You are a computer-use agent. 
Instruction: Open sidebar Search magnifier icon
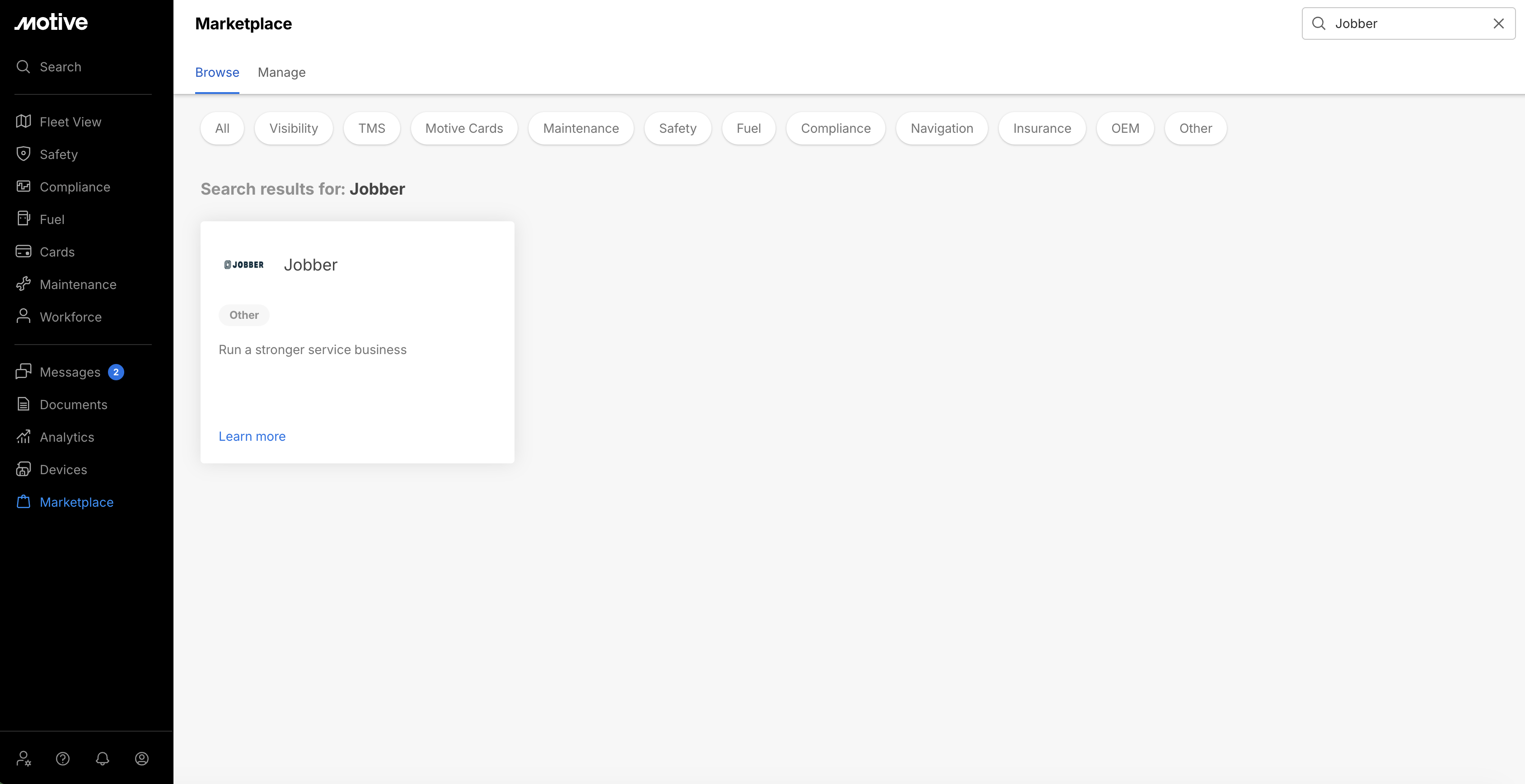point(23,66)
